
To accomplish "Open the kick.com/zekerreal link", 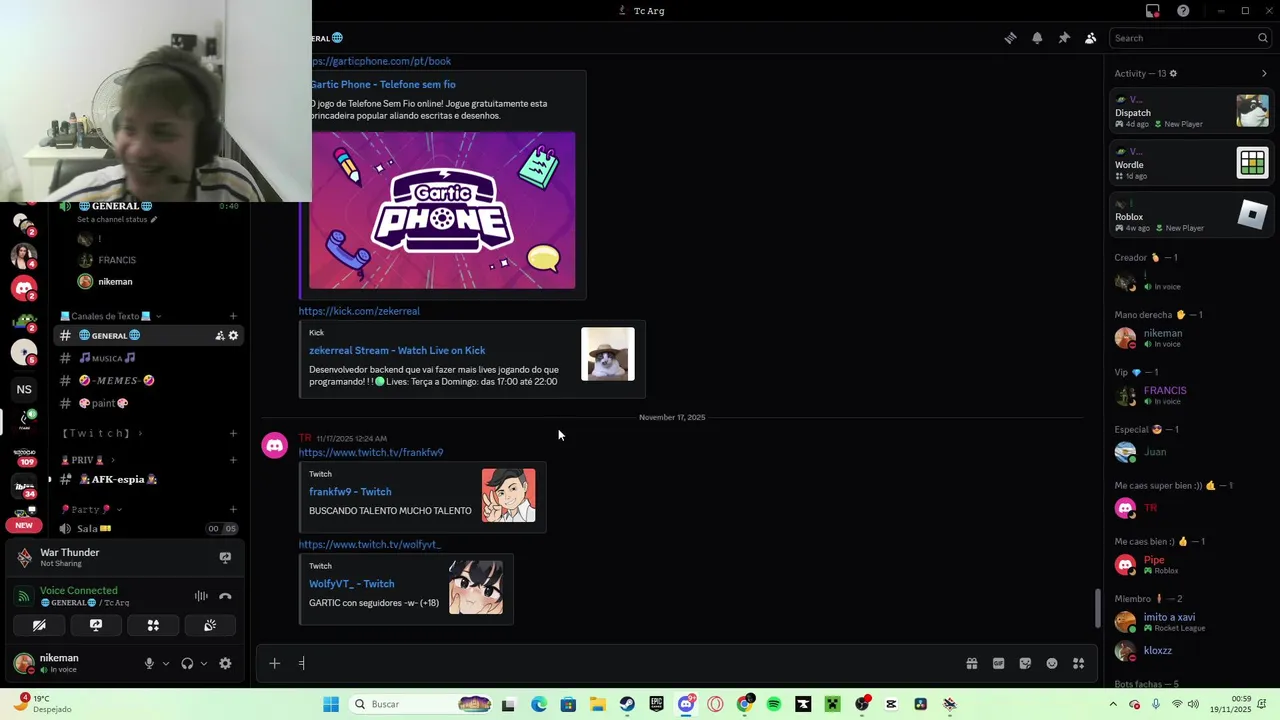I will [x=359, y=311].
